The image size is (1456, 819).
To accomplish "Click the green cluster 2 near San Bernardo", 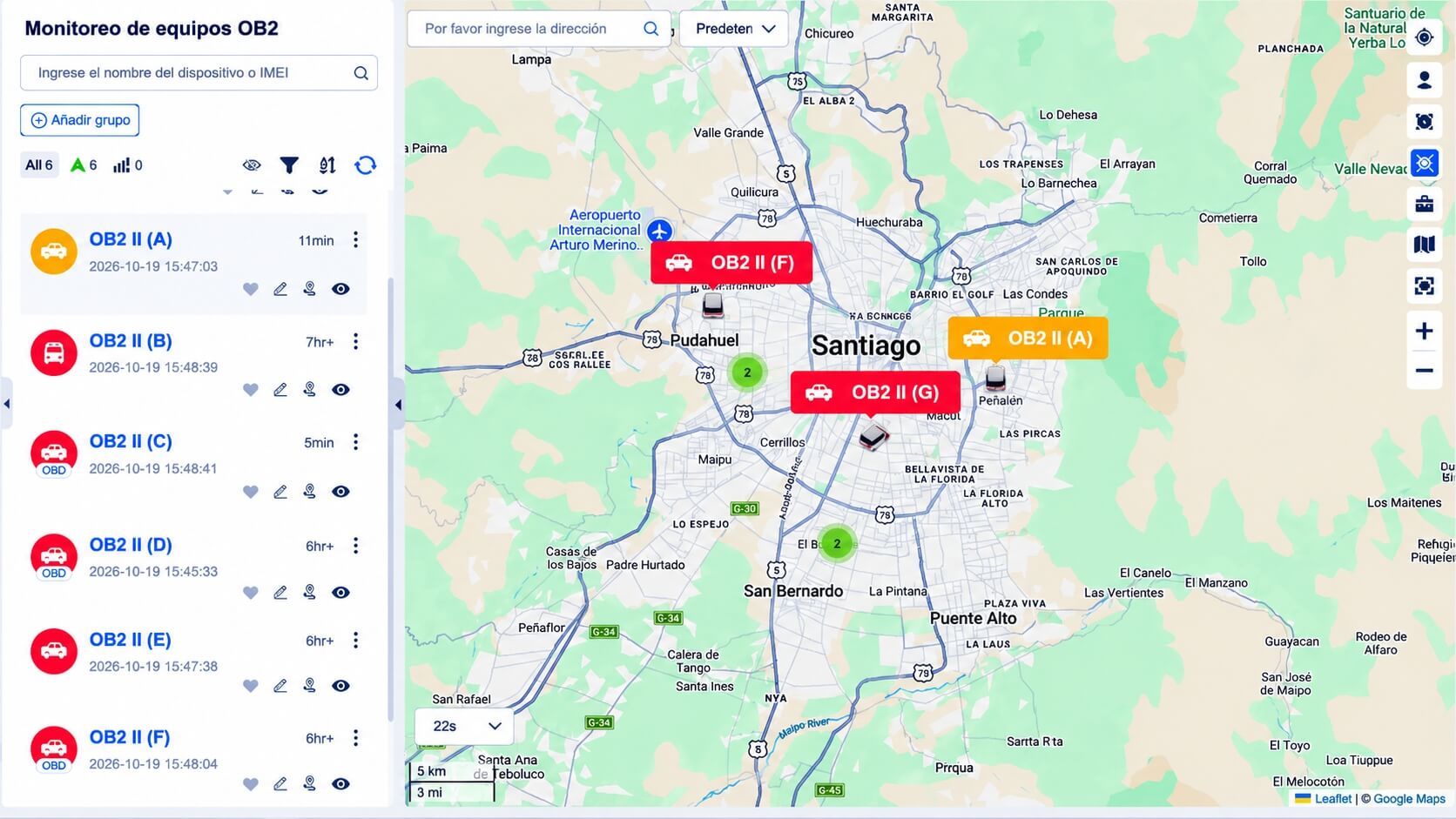I will [837, 544].
